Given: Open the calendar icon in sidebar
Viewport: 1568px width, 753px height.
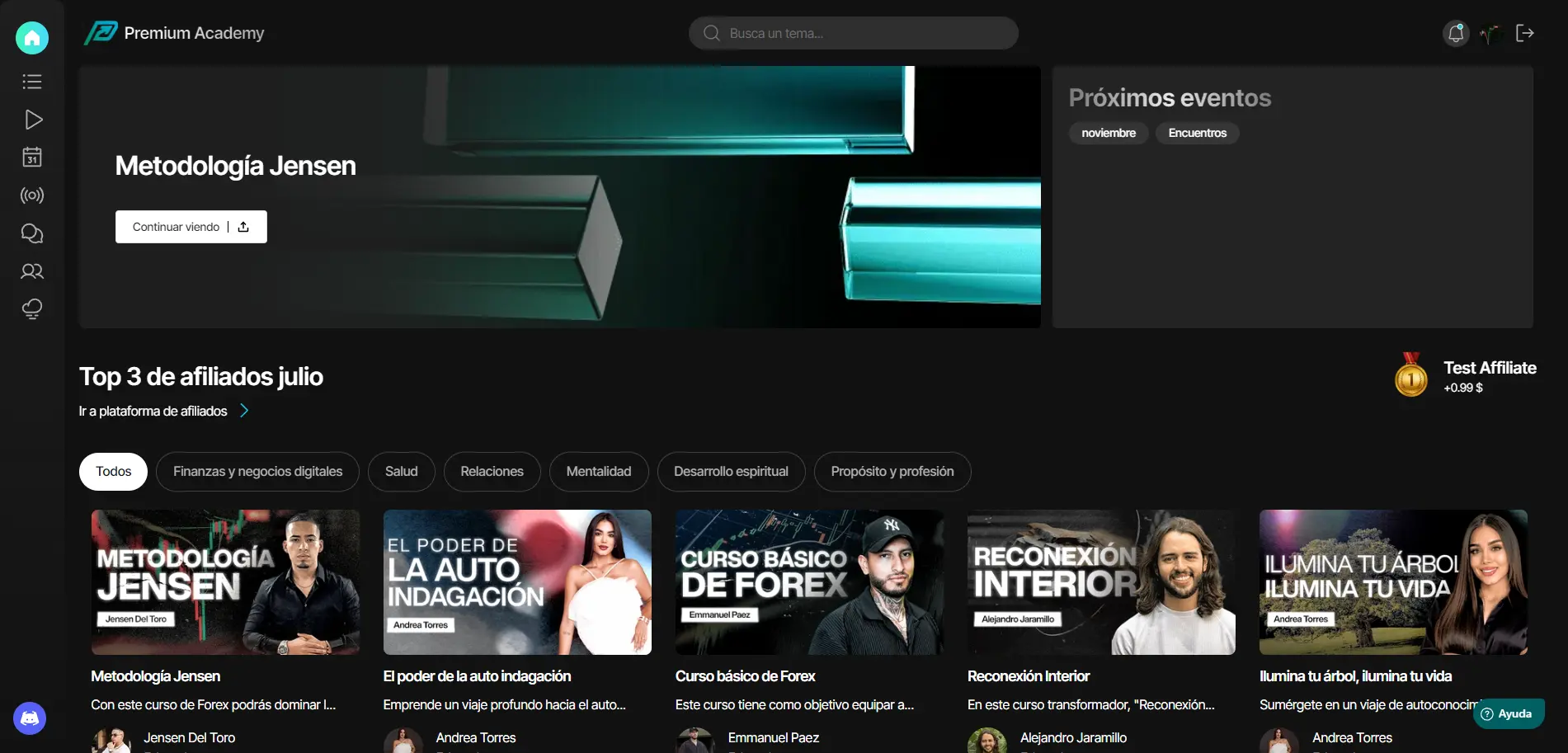Looking at the screenshot, I should [x=32, y=158].
